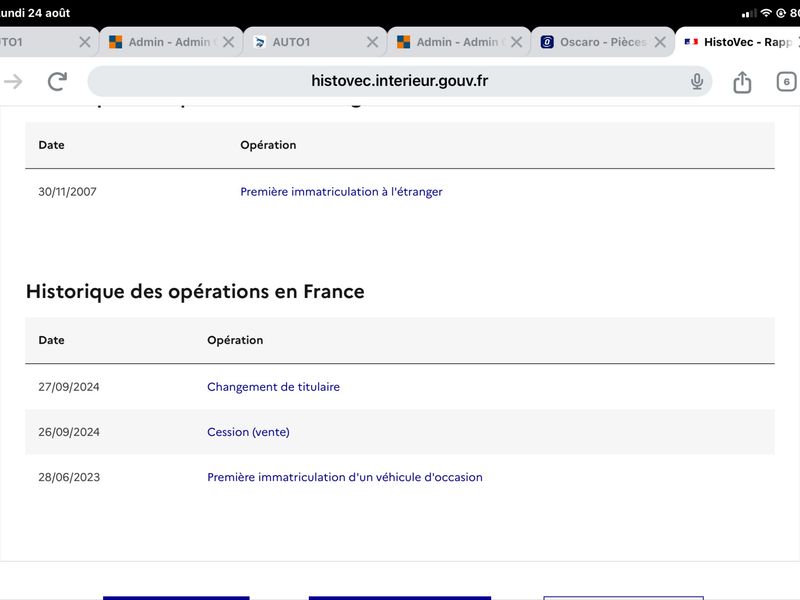Image resolution: width=800 pixels, height=600 pixels.
Task: Open Première immatriculation à l'étranger link
Action: [x=341, y=192]
